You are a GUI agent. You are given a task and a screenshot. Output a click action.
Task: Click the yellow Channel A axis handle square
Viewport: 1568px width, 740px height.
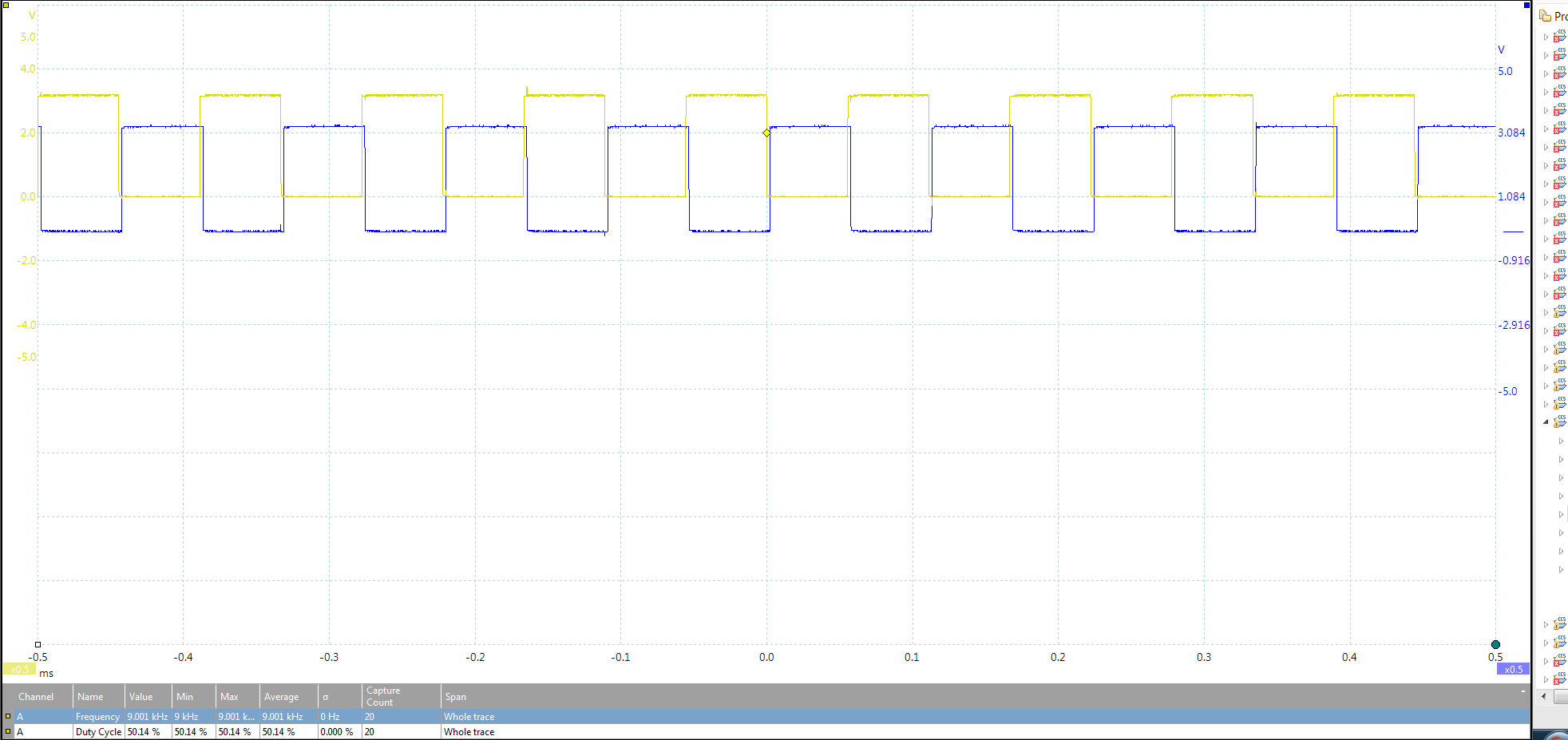(6, 5)
